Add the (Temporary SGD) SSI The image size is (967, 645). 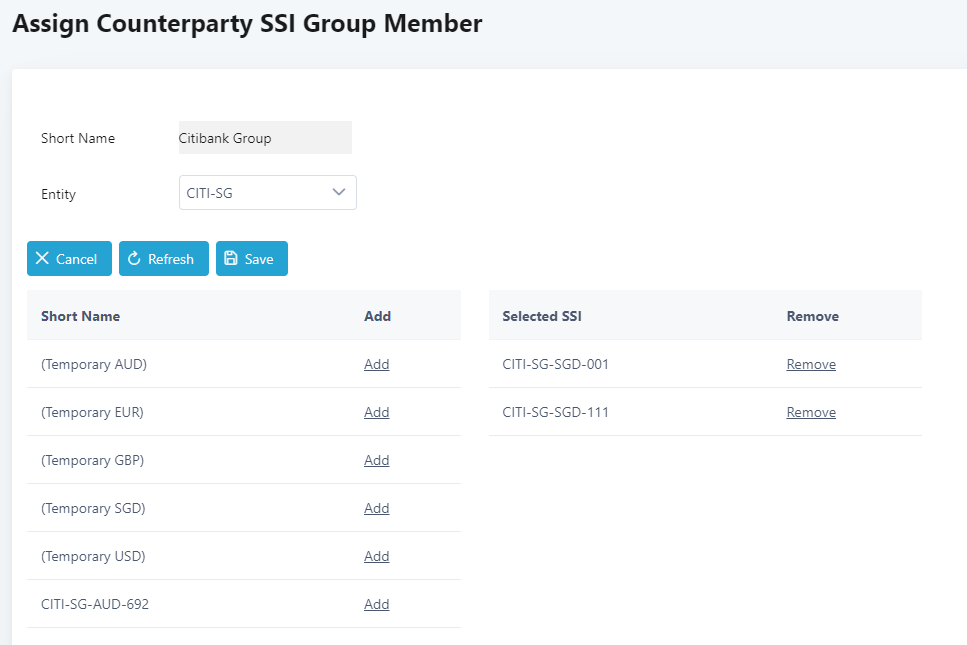(376, 509)
